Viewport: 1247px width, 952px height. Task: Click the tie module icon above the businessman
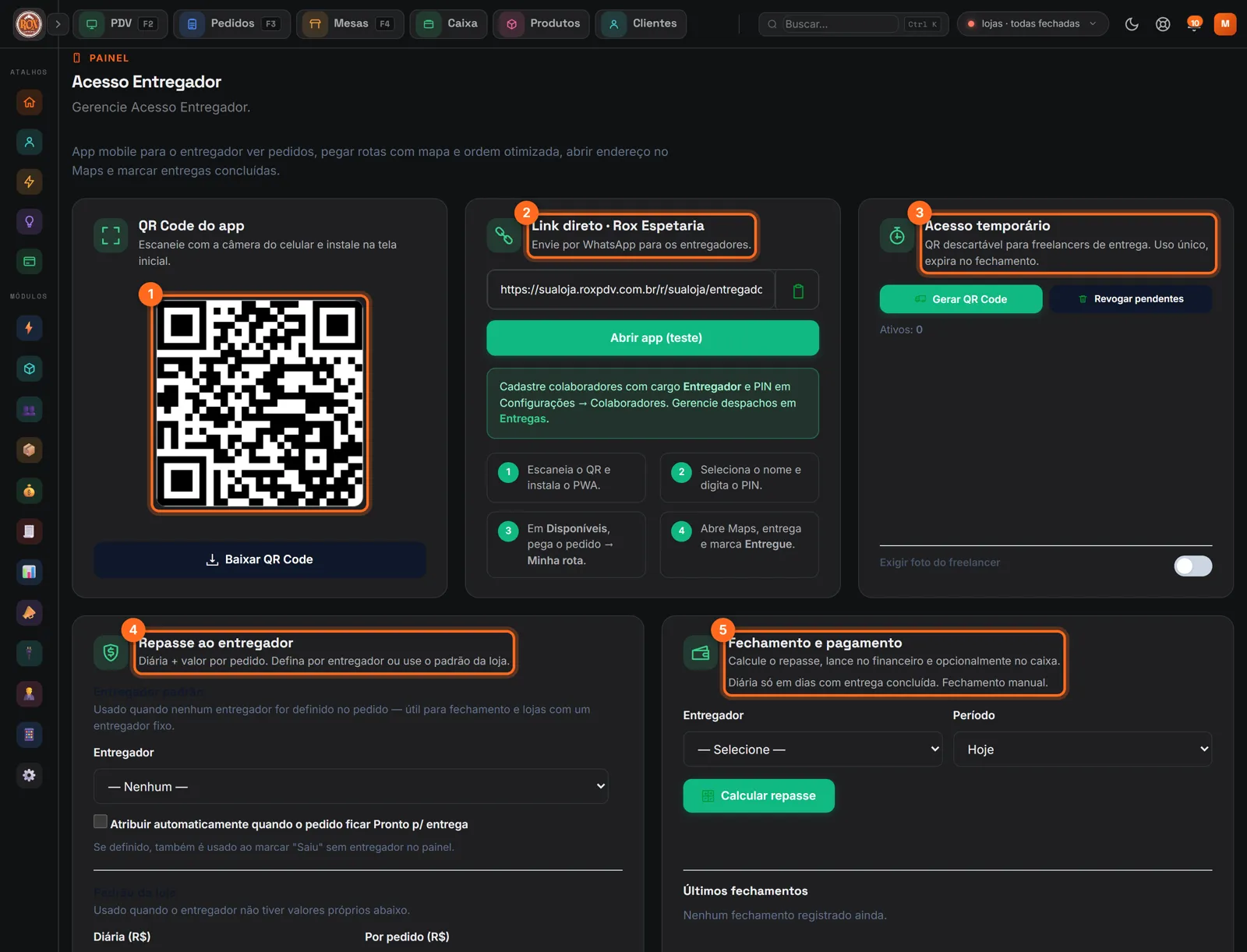pos(29,653)
